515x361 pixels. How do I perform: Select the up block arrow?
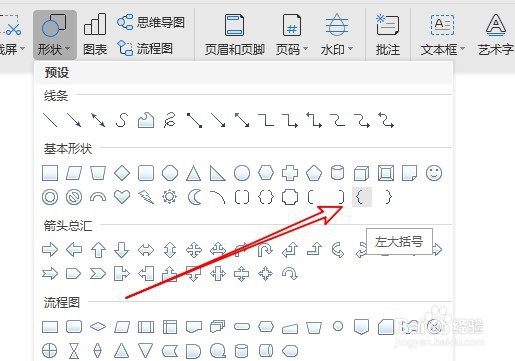(x=98, y=250)
